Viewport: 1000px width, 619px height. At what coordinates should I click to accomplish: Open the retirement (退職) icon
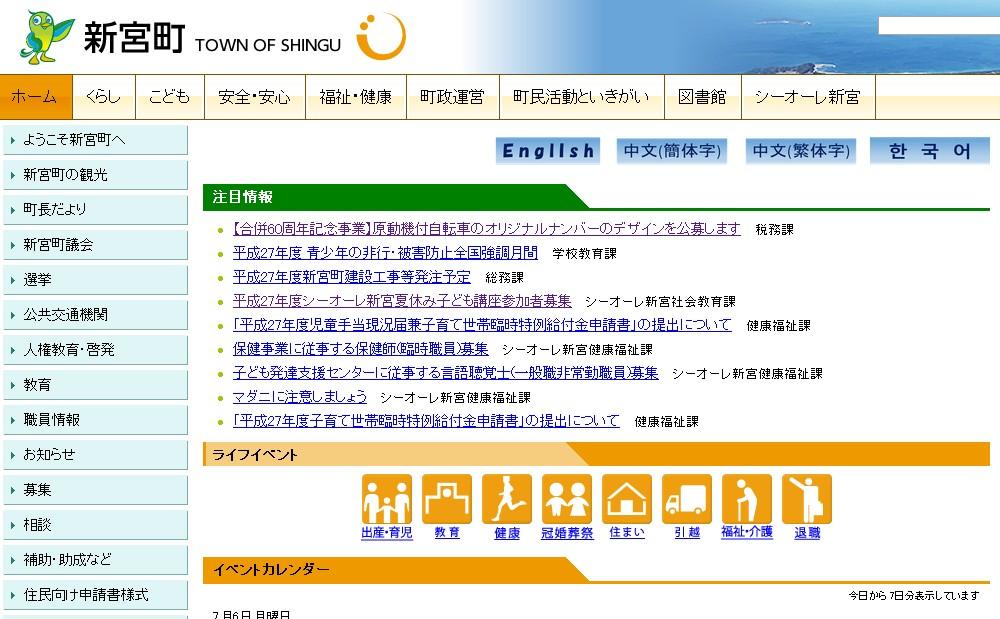807,499
